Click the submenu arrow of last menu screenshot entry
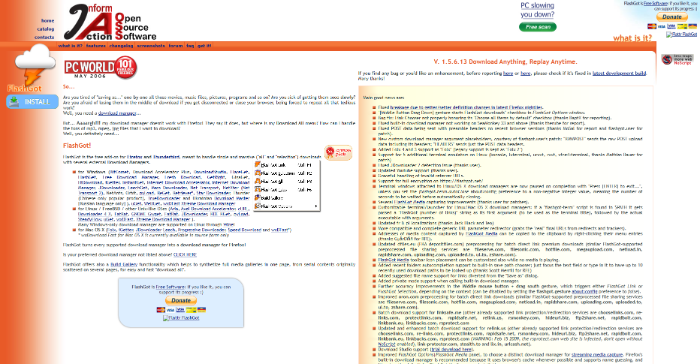 coord(316,206)
